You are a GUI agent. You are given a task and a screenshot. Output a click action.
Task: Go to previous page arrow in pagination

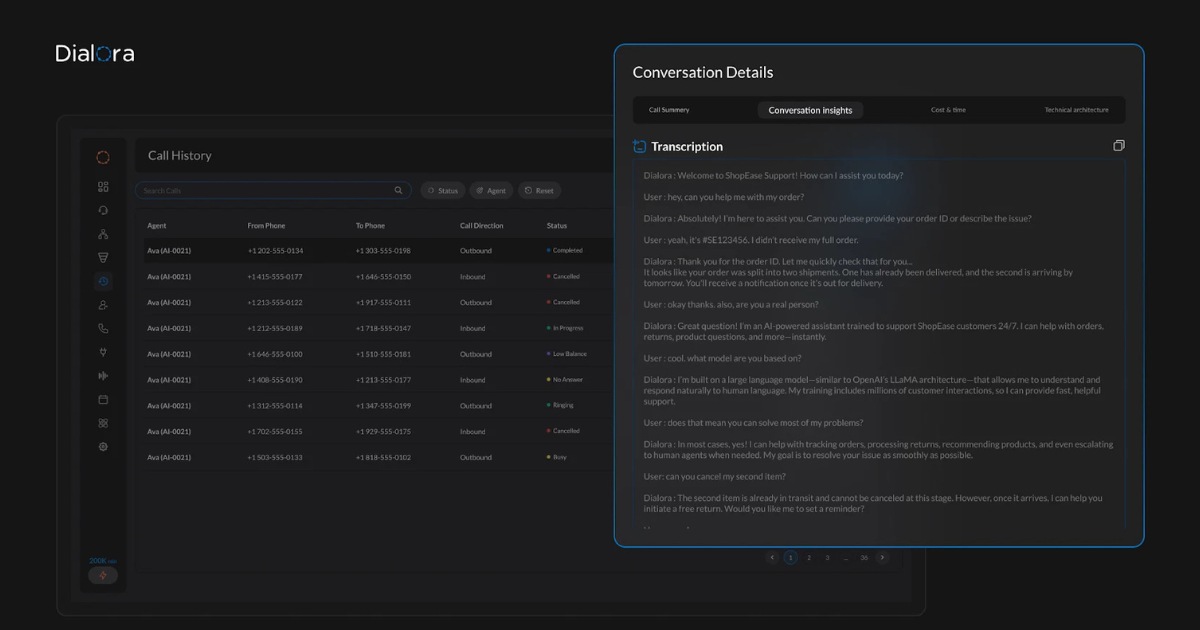(772, 558)
